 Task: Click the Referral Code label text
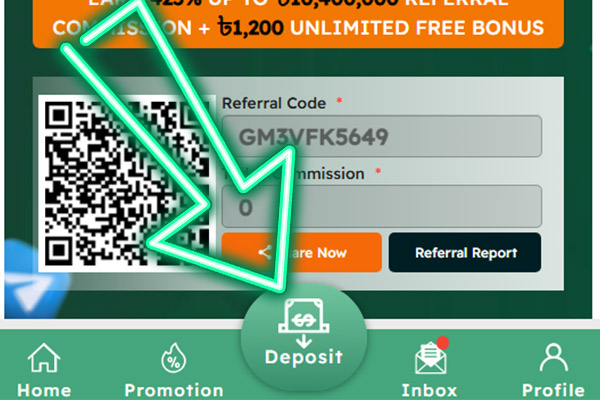point(274,103)
